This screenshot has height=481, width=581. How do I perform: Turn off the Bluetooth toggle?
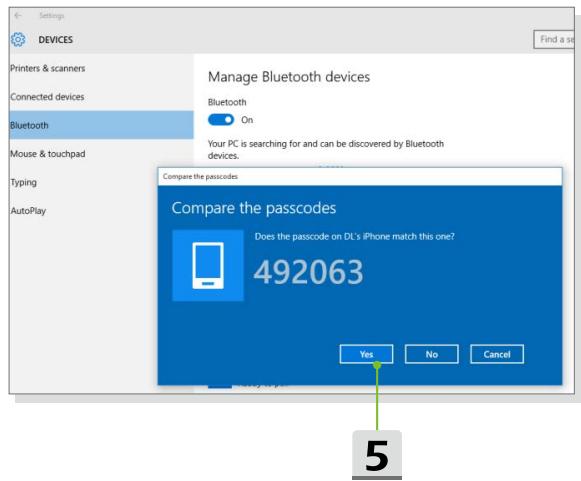(221, 120)
